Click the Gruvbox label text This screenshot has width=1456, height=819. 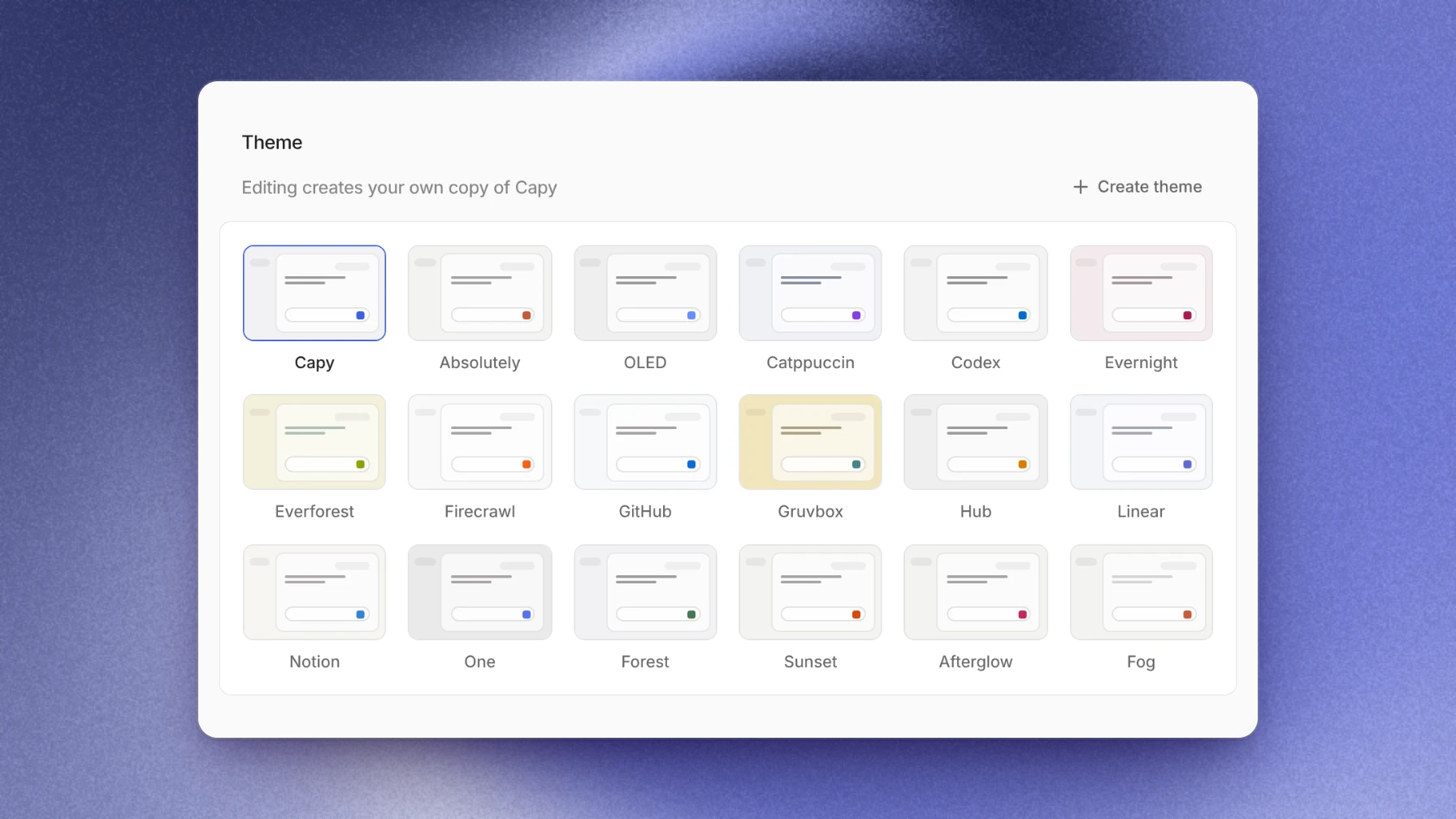point(810,511)
